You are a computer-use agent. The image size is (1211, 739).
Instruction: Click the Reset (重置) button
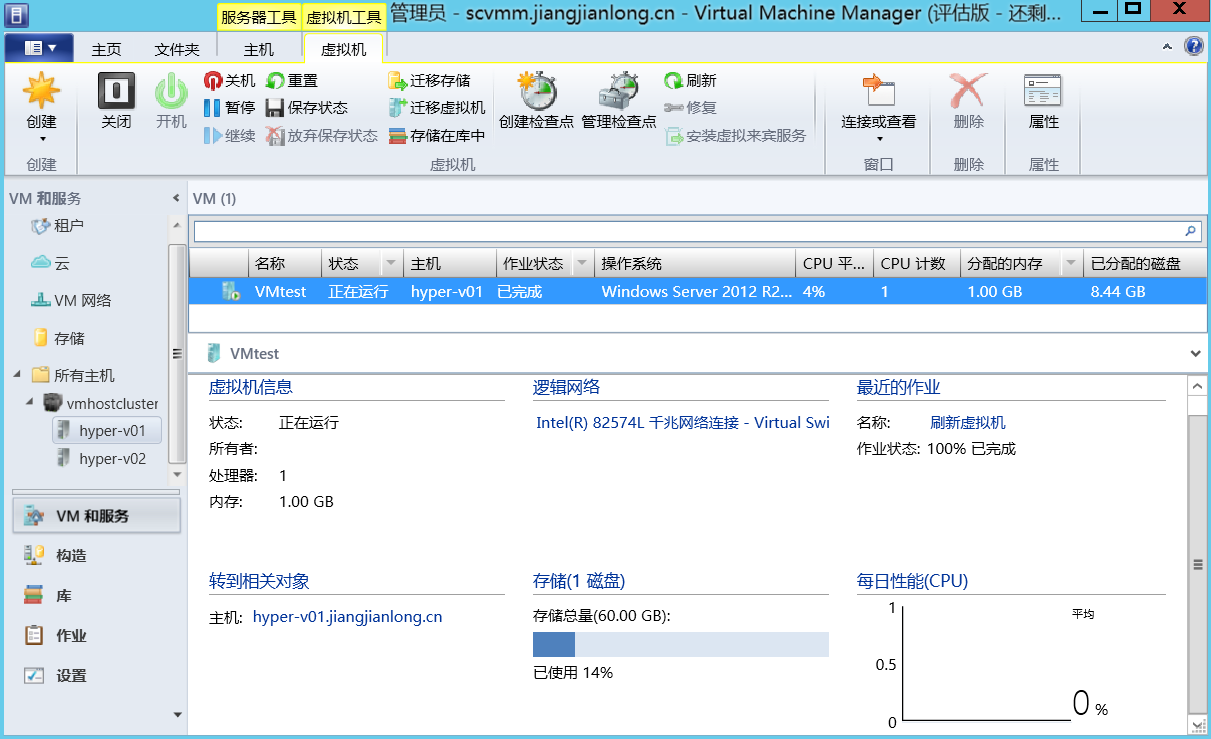point(292,81)
